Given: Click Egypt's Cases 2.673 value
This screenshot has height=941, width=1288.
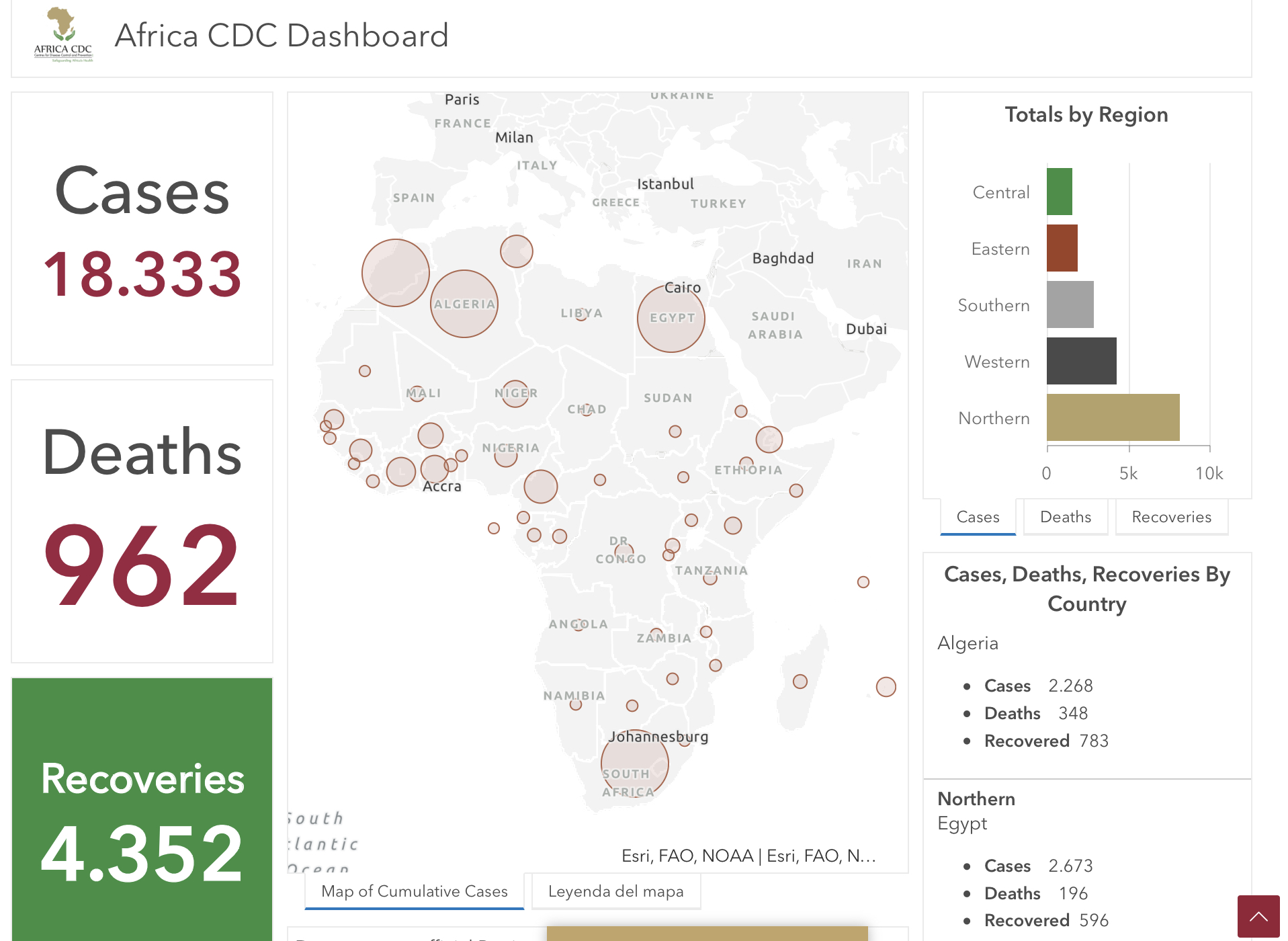Looking at the screenshot, I should (1070, 866).
